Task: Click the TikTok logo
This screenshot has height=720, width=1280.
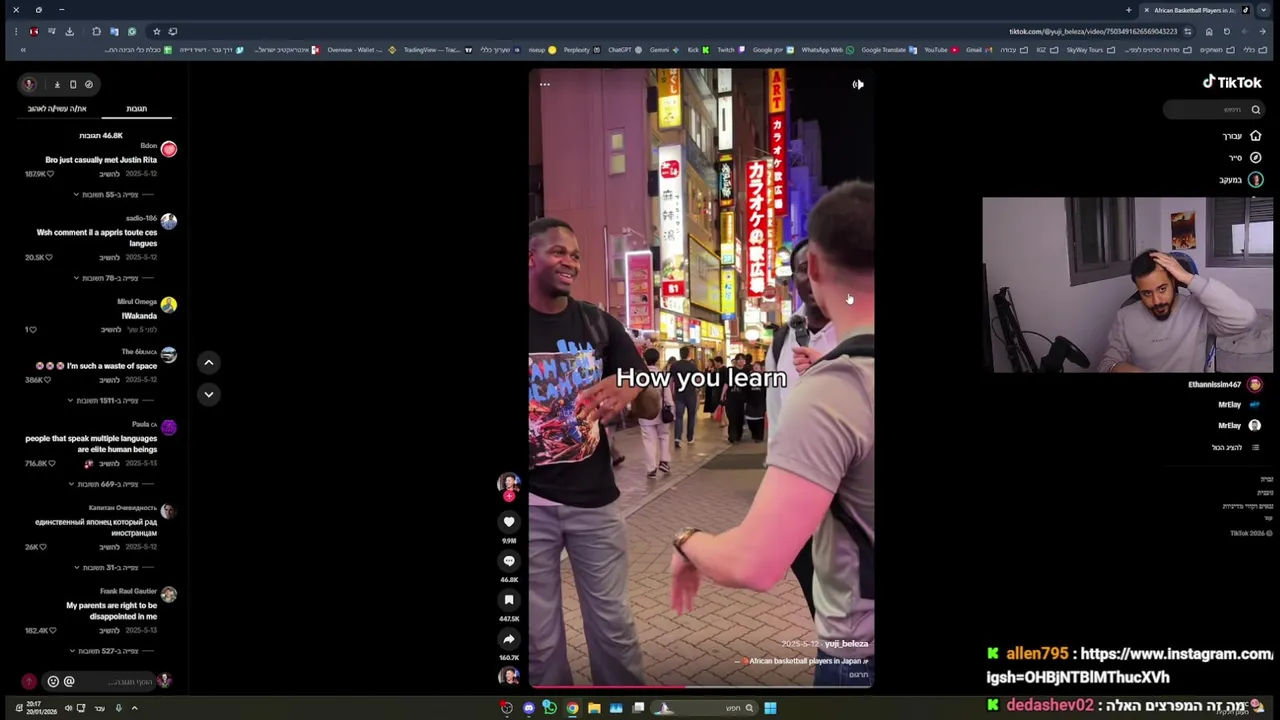Action: (1232, 83)
